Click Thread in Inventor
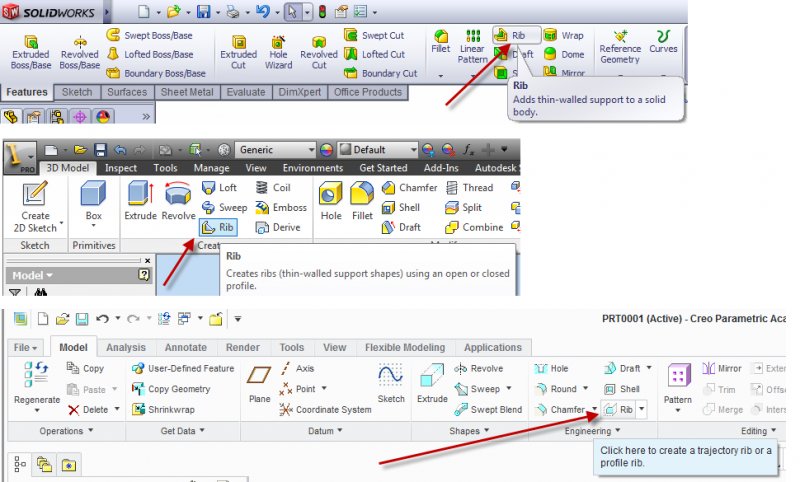The height and width of the screenshot is (482, 800). tap(469, 188)
